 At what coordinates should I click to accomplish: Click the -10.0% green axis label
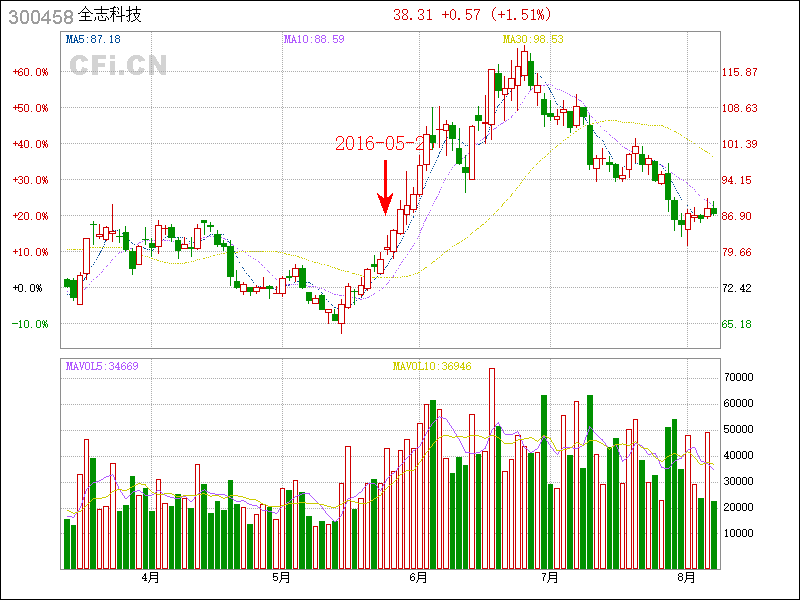pos(30,324)
